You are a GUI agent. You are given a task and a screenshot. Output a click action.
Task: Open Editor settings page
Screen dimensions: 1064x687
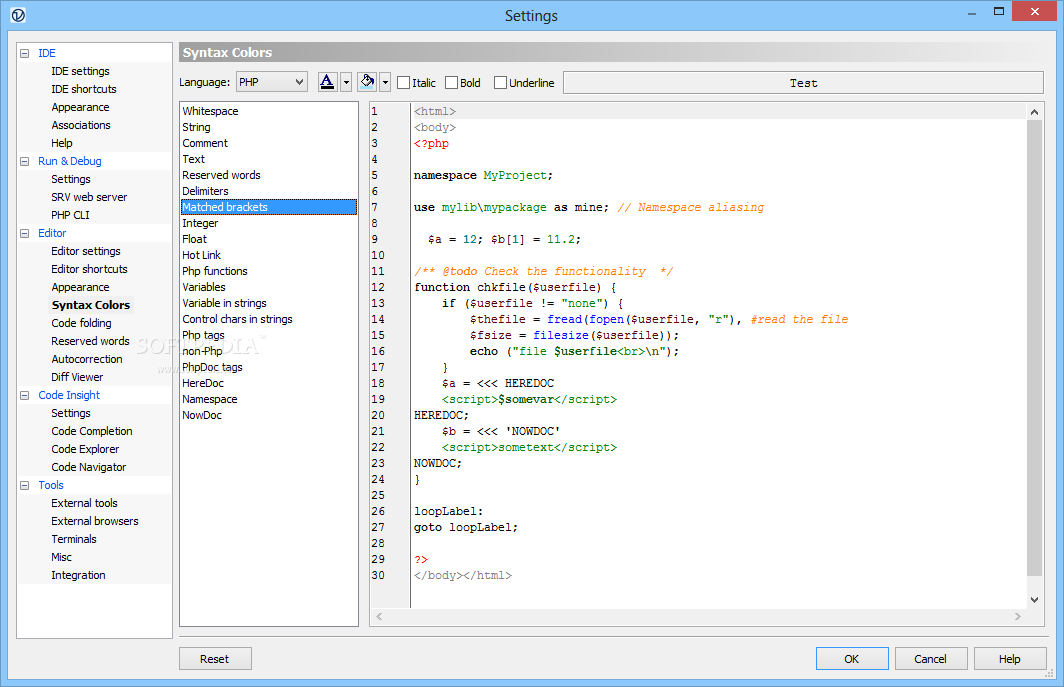point(86,251)
